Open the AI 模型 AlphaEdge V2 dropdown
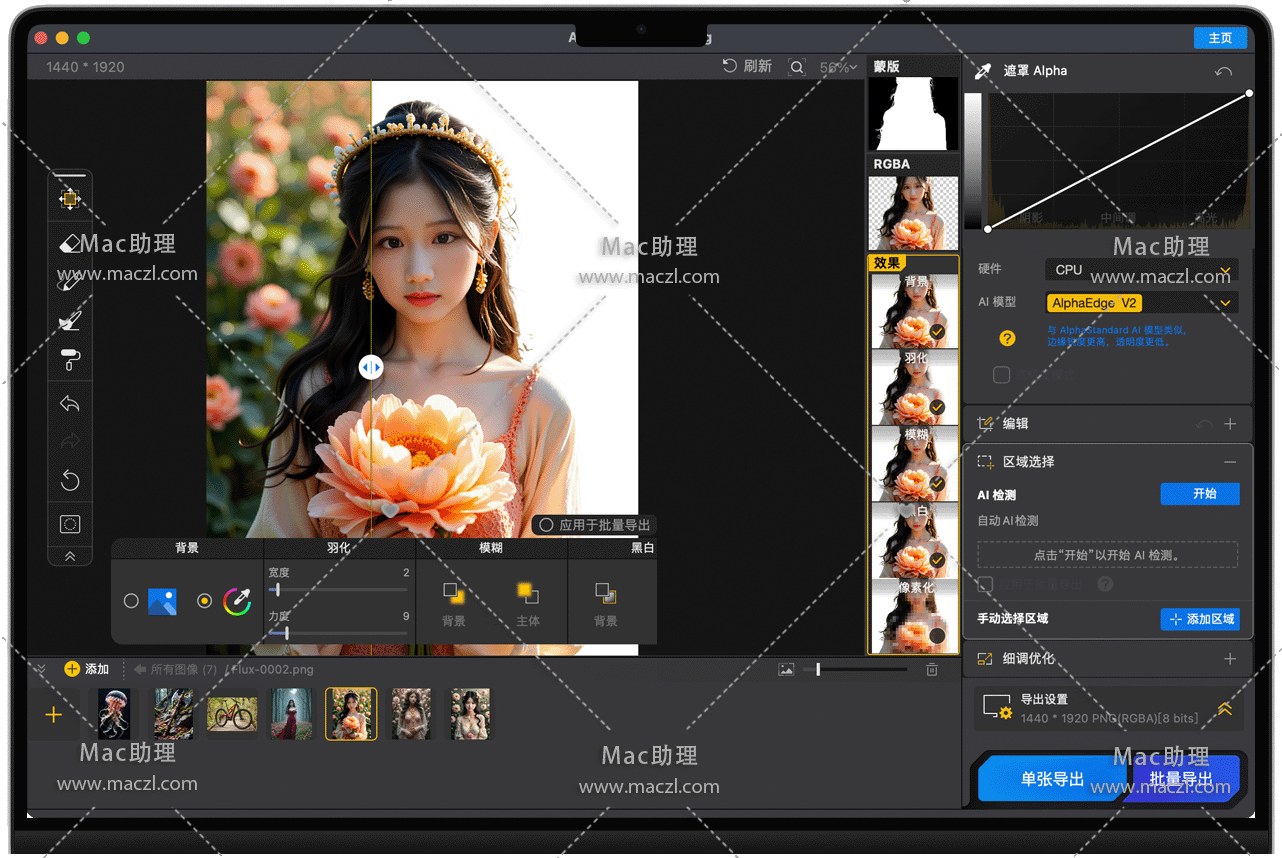The image size is (1282, 858). (1141, 303)
